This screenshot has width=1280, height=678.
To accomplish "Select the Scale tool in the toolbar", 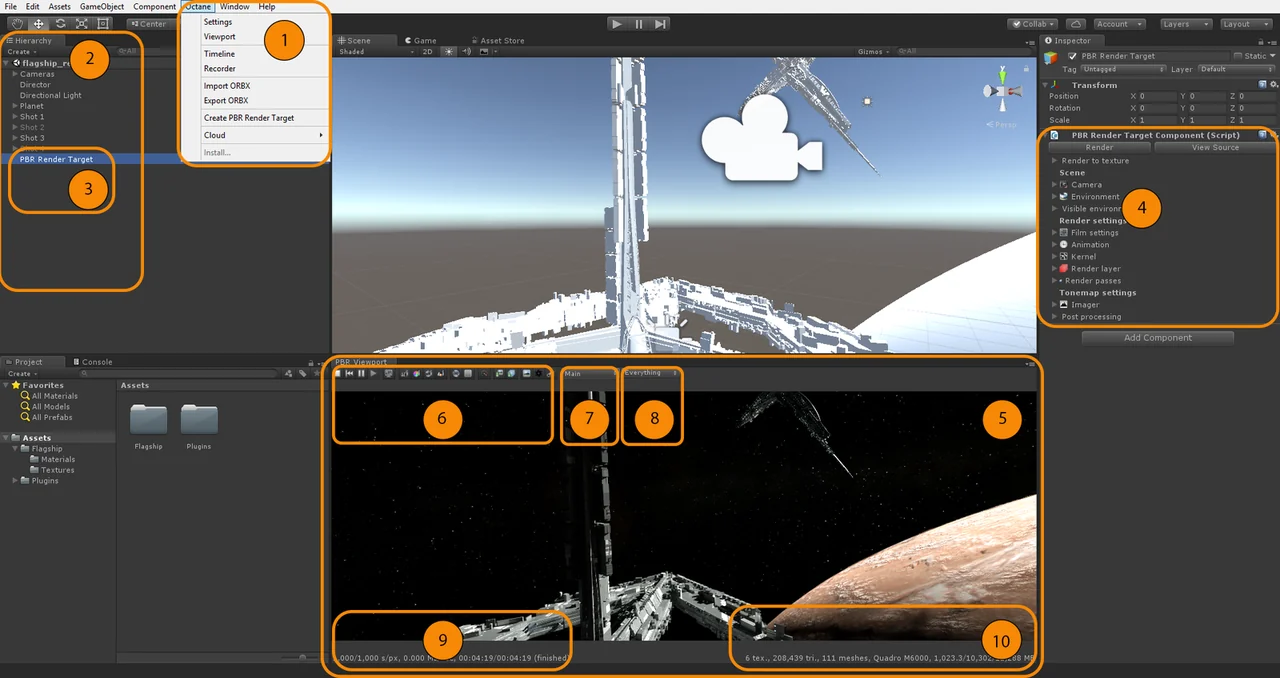I will tap(81, 23).
